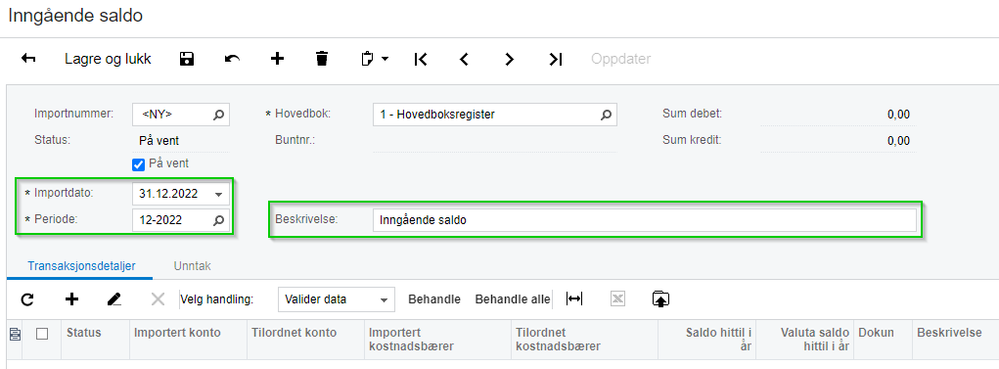The height and width of the screenshot is (369, 999).
Task: Click the Behandle alle button
Action: (513, 299)
